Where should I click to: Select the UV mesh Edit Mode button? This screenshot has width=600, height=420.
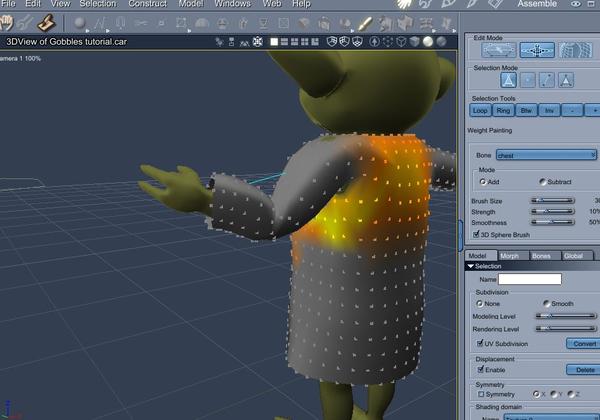(x=575, y=50)
